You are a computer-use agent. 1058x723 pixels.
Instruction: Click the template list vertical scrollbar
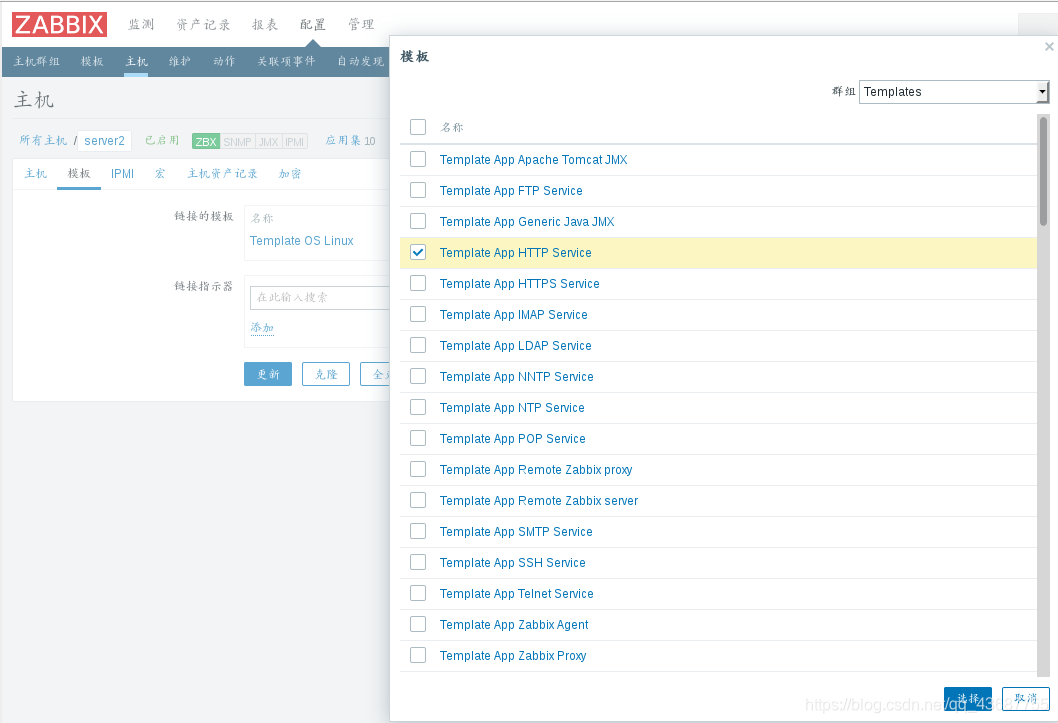coord(1043,171)
